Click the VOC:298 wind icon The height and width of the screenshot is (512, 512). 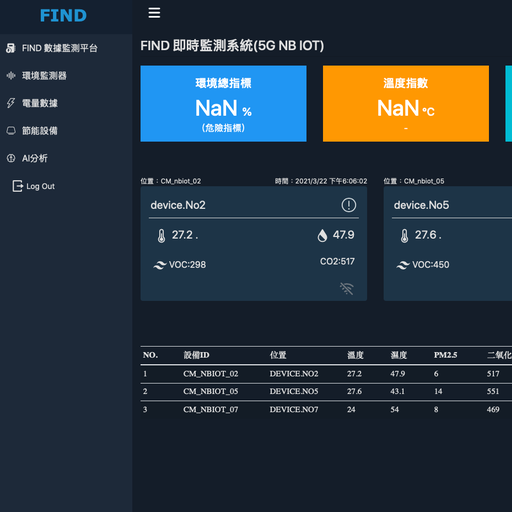pos(160,265)
